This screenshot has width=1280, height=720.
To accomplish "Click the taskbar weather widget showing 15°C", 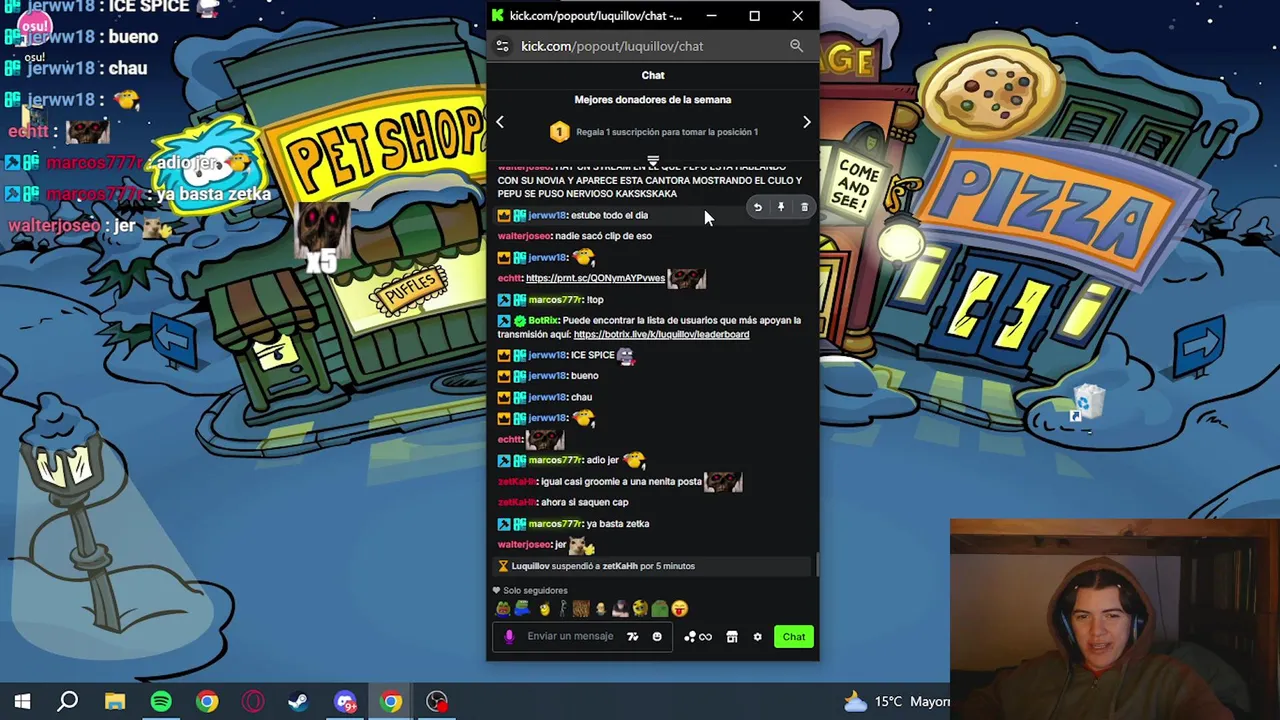I will coord(897,702).
